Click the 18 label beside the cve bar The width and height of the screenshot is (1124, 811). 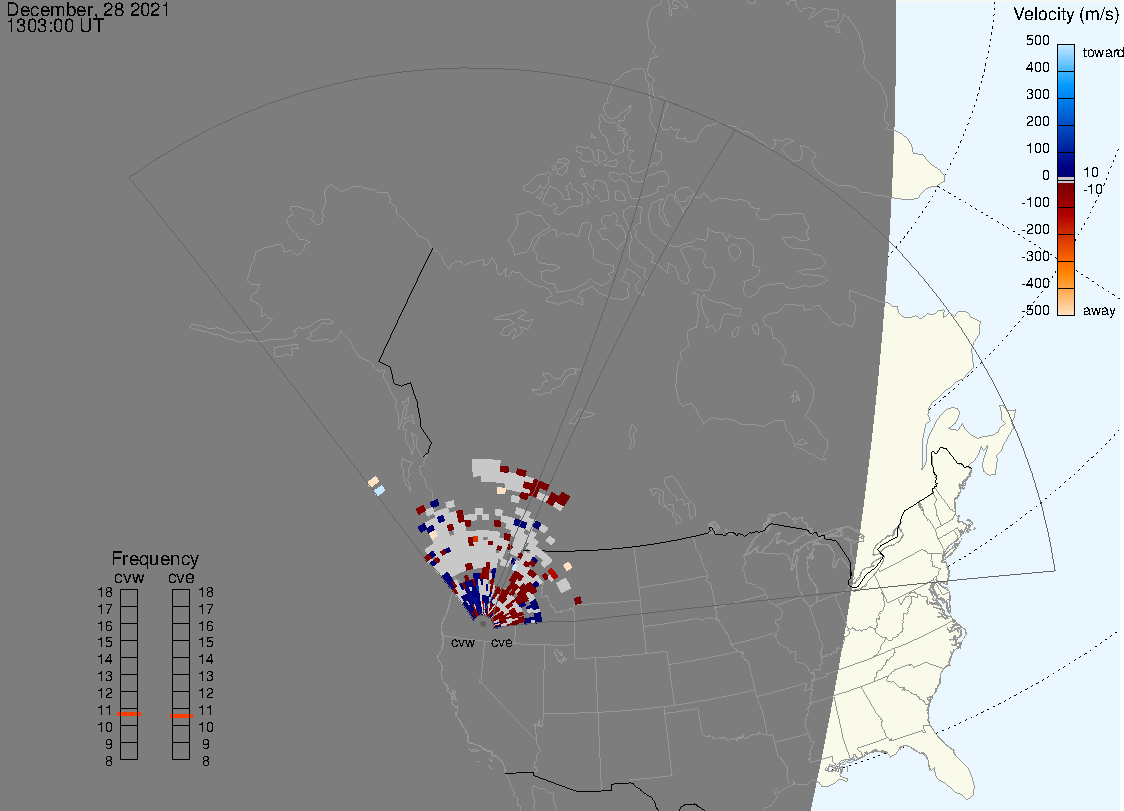coord(206,592)
